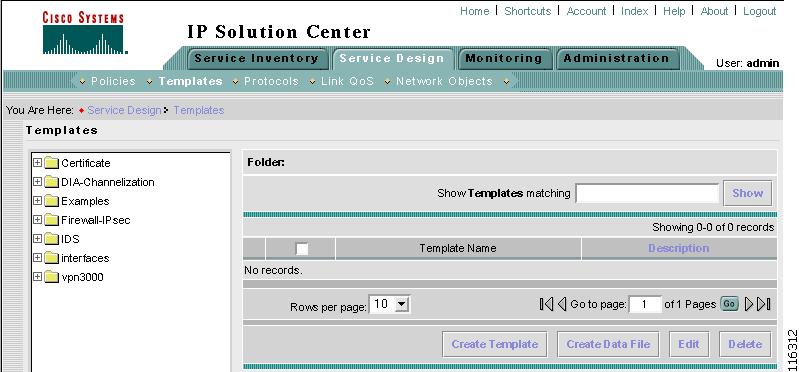Screen dimensions: 799x372
Task: Open the About link
Action: click(714, 11)
